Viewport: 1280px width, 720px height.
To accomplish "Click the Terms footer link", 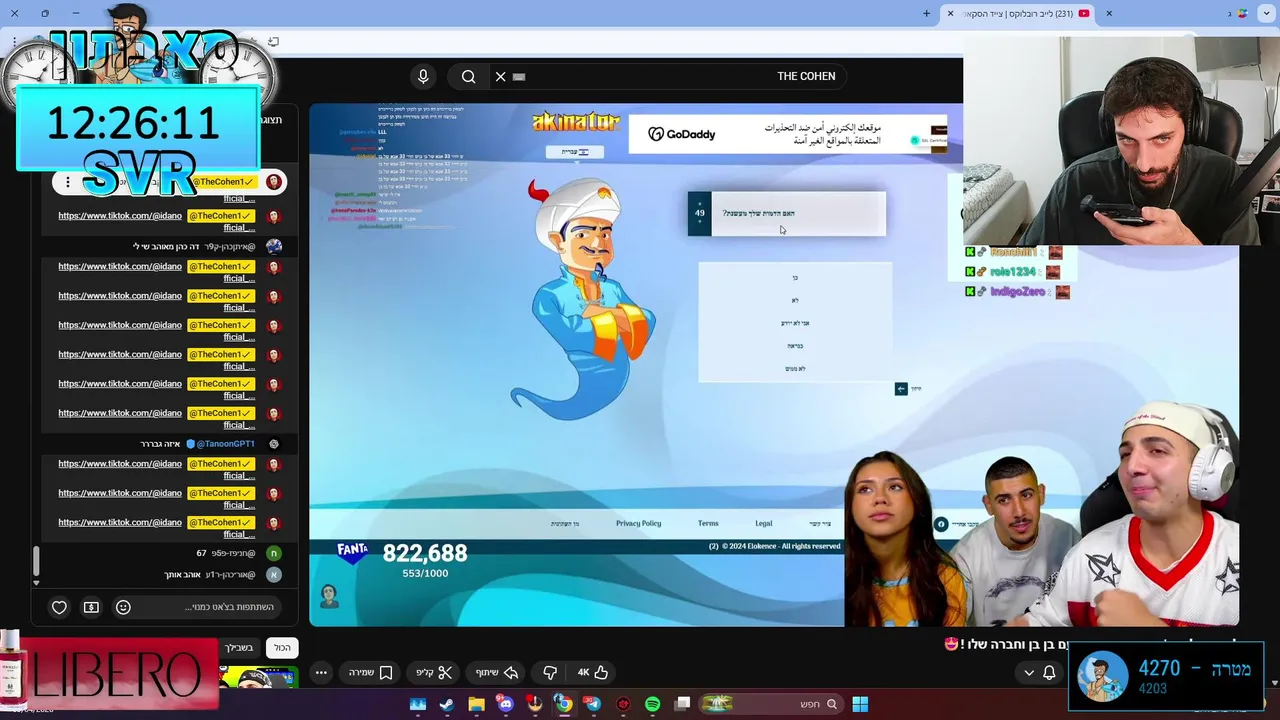I will 708,524.
